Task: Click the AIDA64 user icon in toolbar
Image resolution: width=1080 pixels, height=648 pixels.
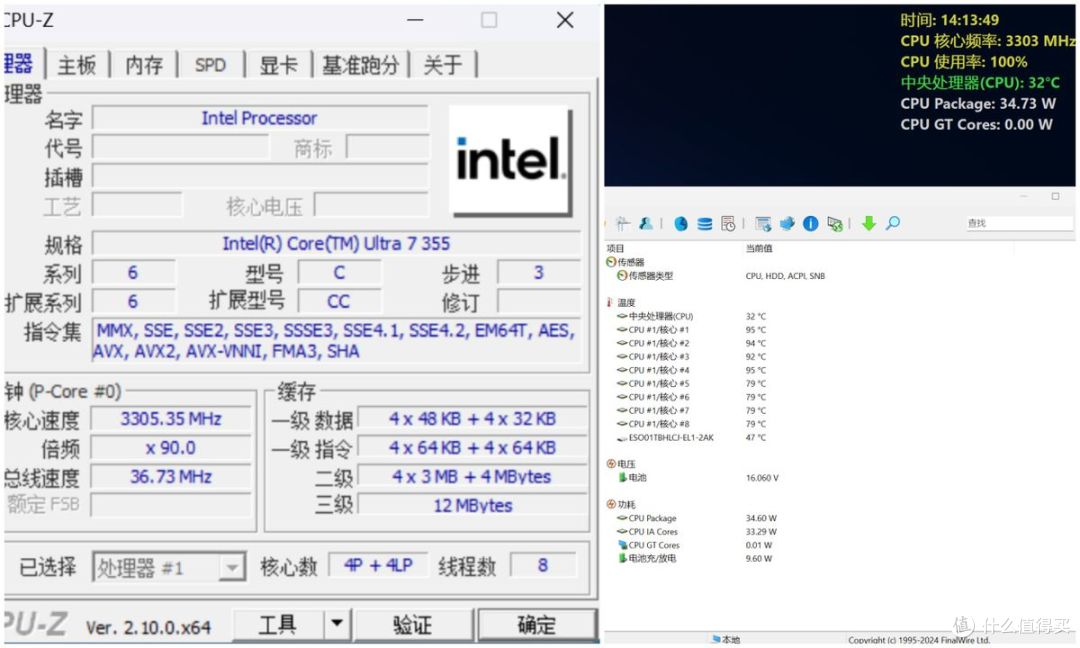Action: pyautogui.click(x=645, y=223)
